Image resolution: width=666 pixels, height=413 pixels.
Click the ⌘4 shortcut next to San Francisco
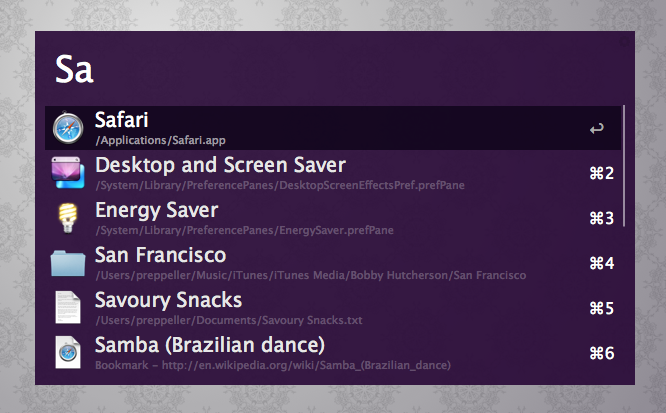point(600,264)
